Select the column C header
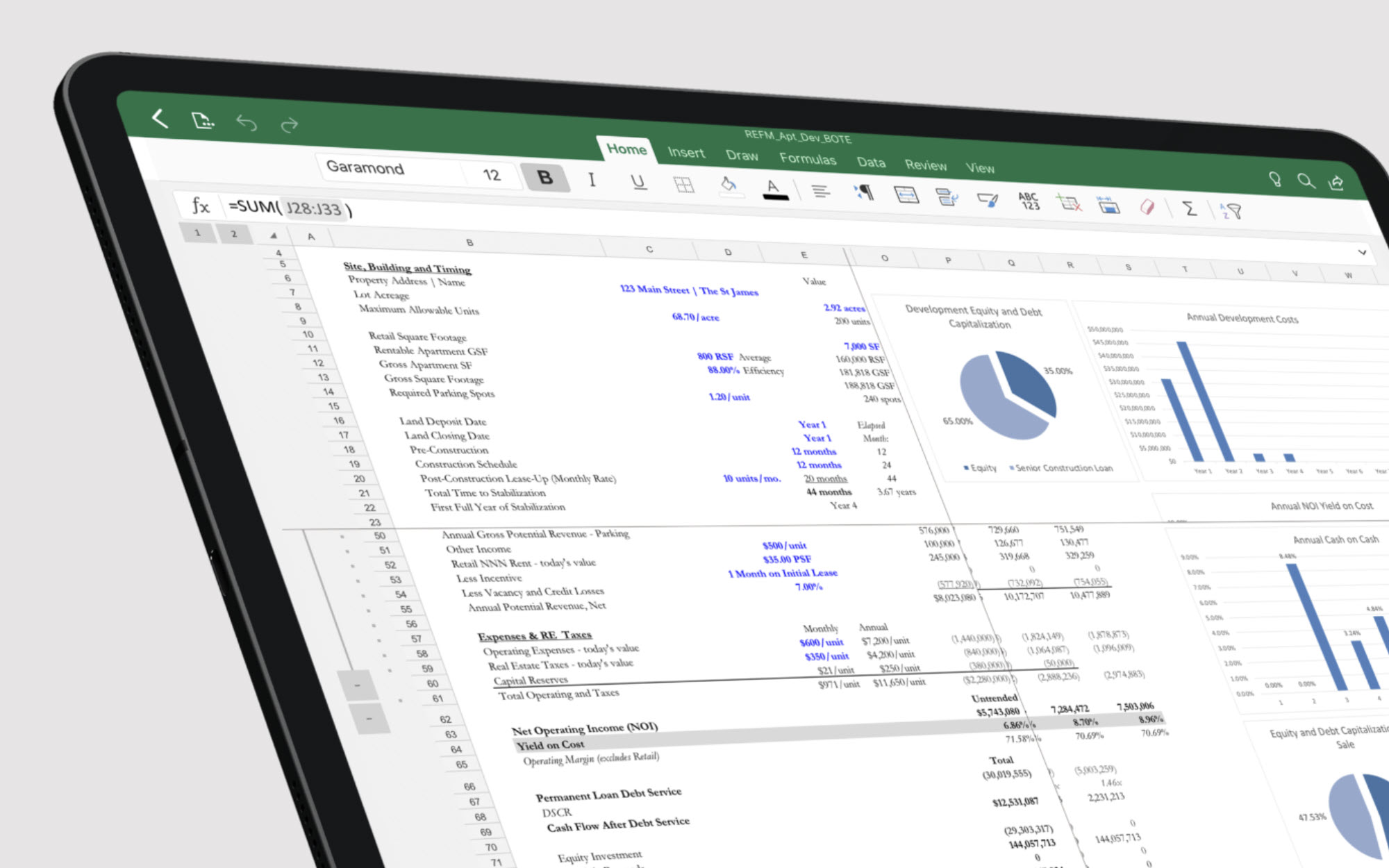The height and width of the screenshot is (868, 1389). tap(649, 249)
